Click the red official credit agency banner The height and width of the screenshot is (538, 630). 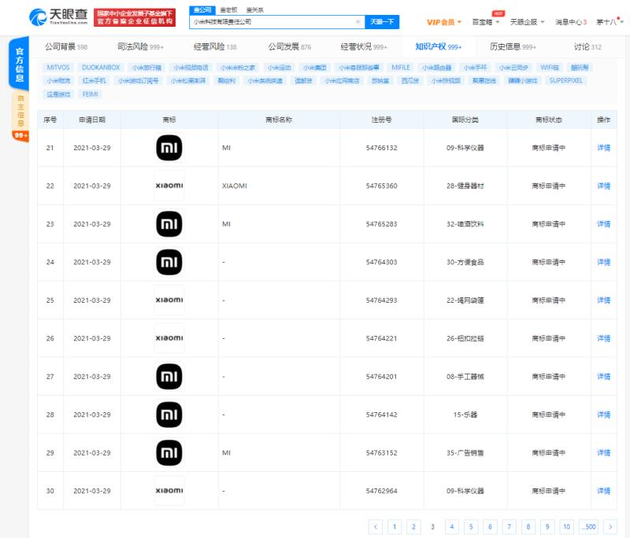click(135, 17)
